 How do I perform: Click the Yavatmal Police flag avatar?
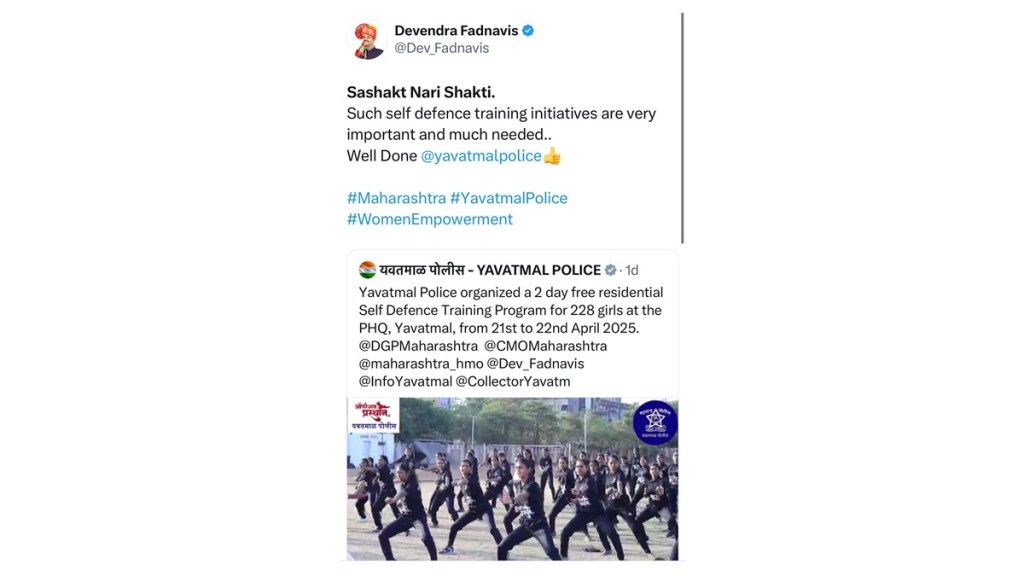point(367,270)
